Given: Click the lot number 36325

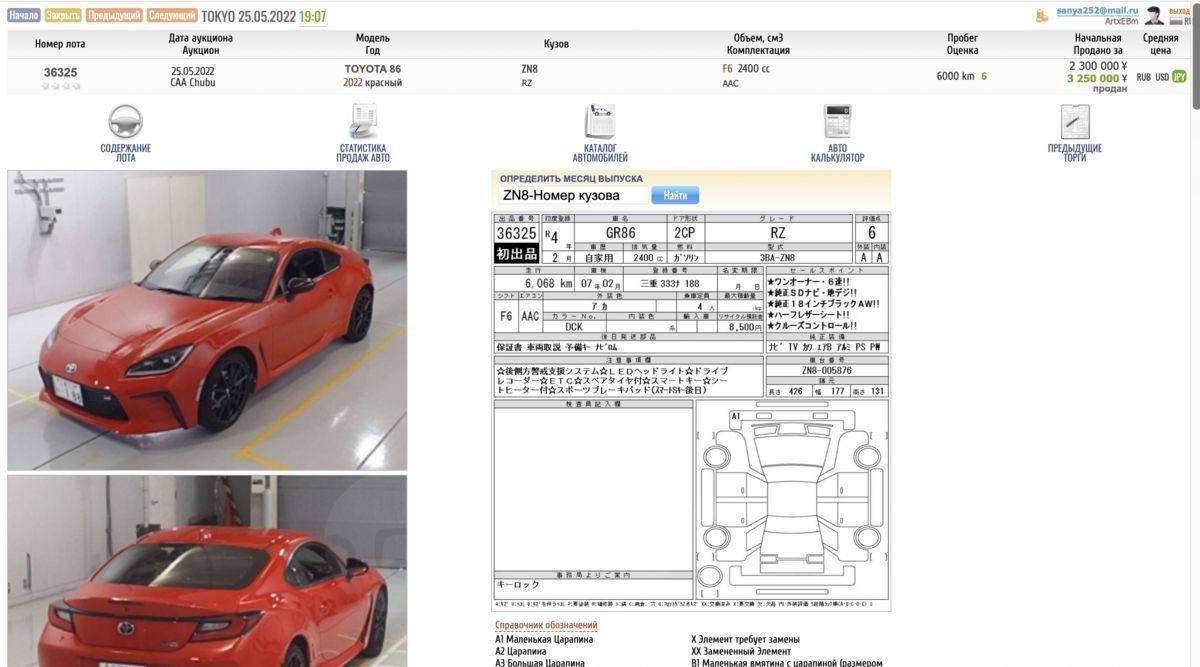Looking at the screenshot, I should click(x=60, y=72).
